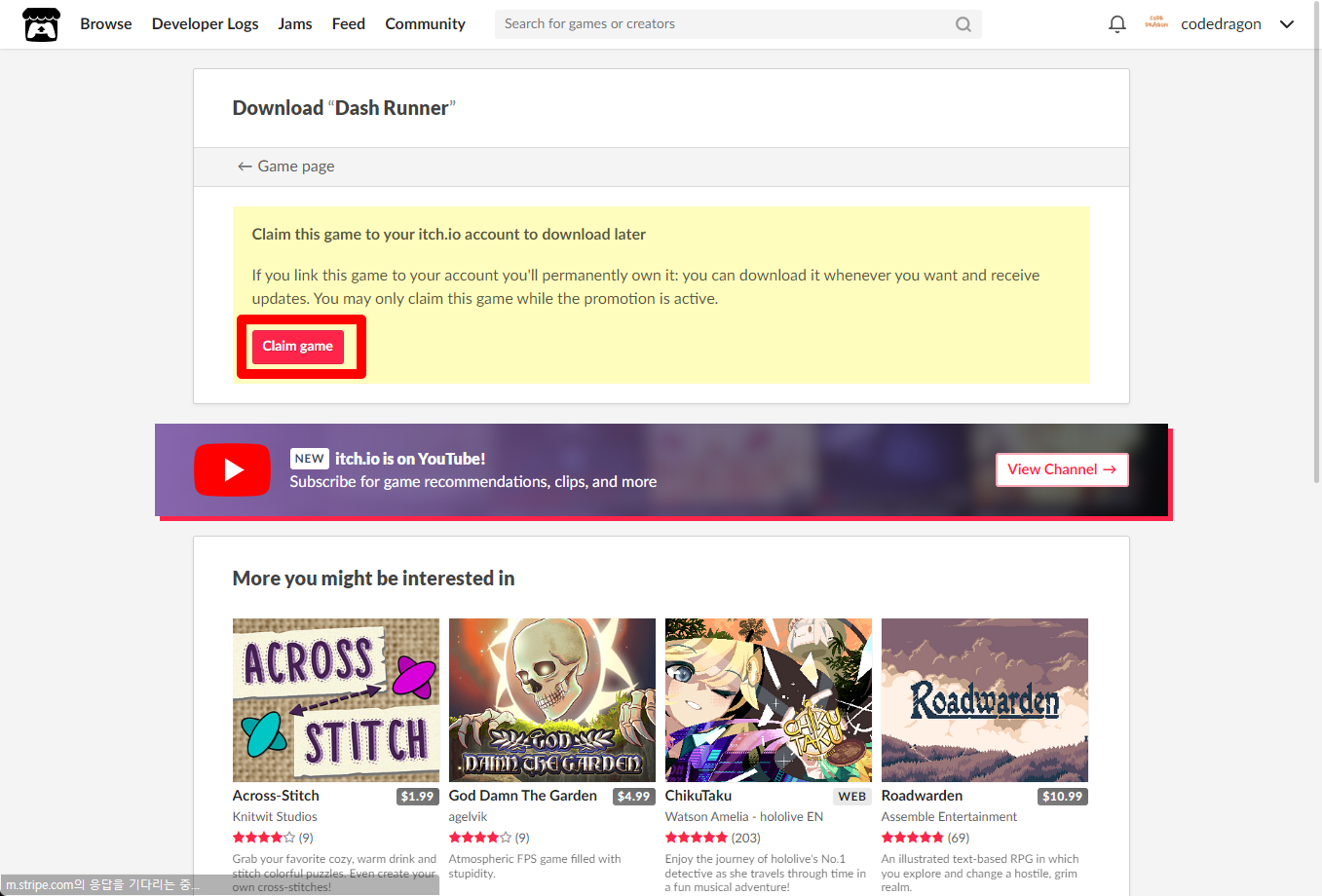Click the codedragon avatar image

pos(1156,22)
